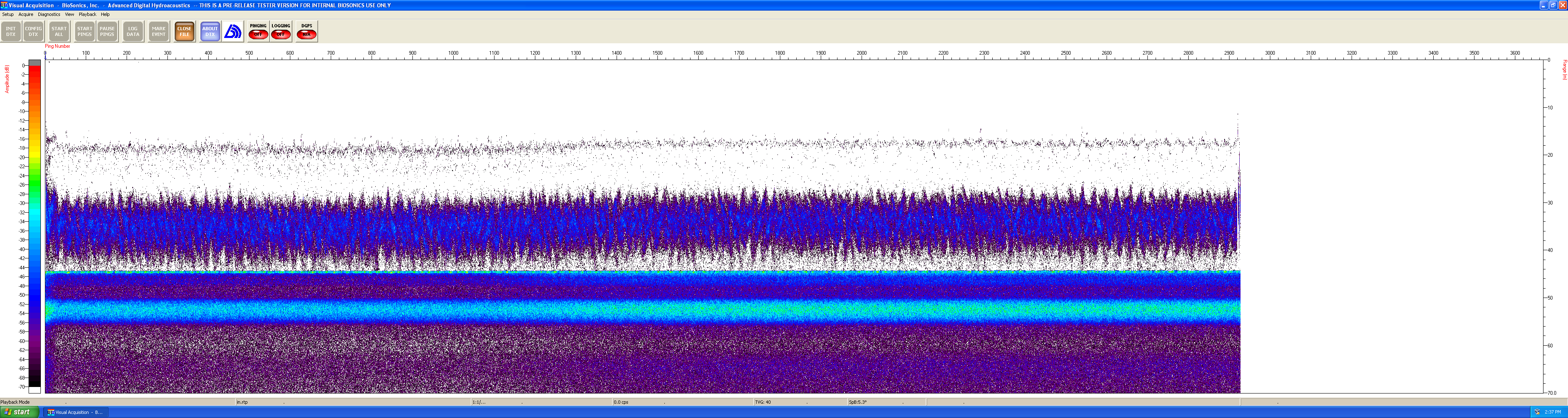
Task: Click the orange CLOSE FILE button
Action: 185,32
